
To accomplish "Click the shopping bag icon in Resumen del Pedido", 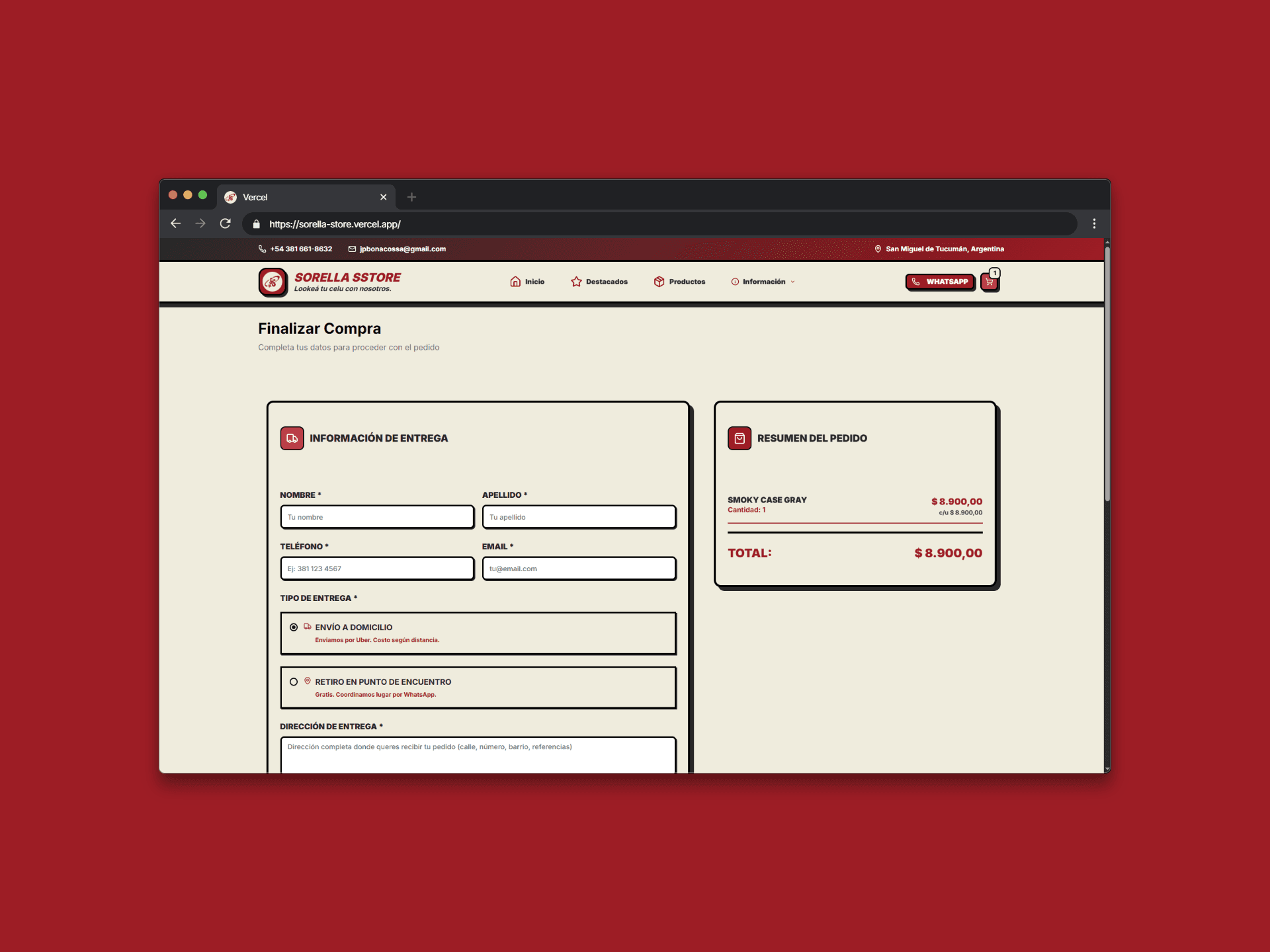I will (x=740, y=438).
